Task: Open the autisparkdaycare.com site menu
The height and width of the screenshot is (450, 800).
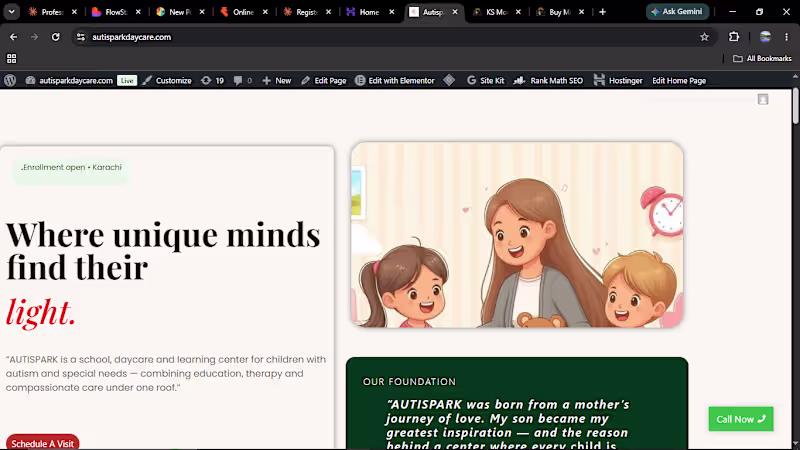Action: [69, 81]
